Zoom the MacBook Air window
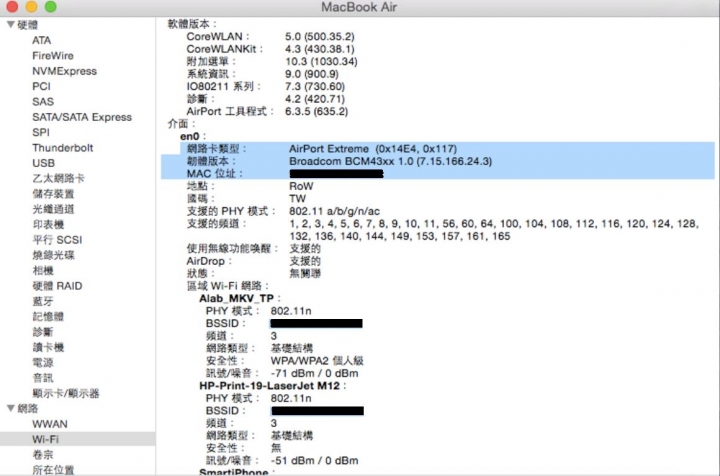 click(x=51, y=6)
